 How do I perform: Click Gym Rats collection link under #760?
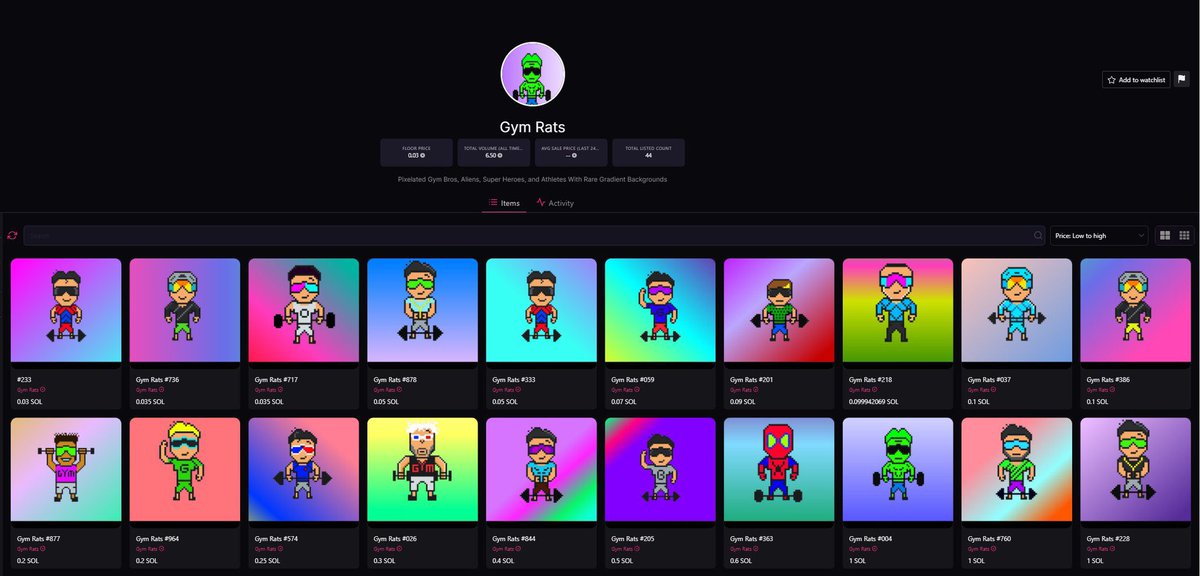978,550
